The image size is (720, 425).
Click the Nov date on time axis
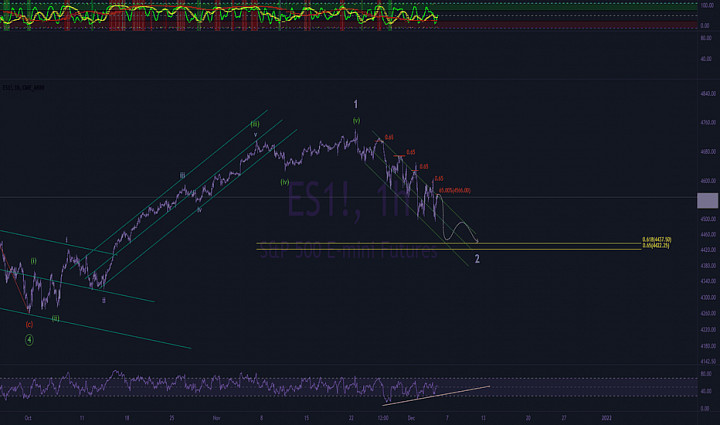216,418
